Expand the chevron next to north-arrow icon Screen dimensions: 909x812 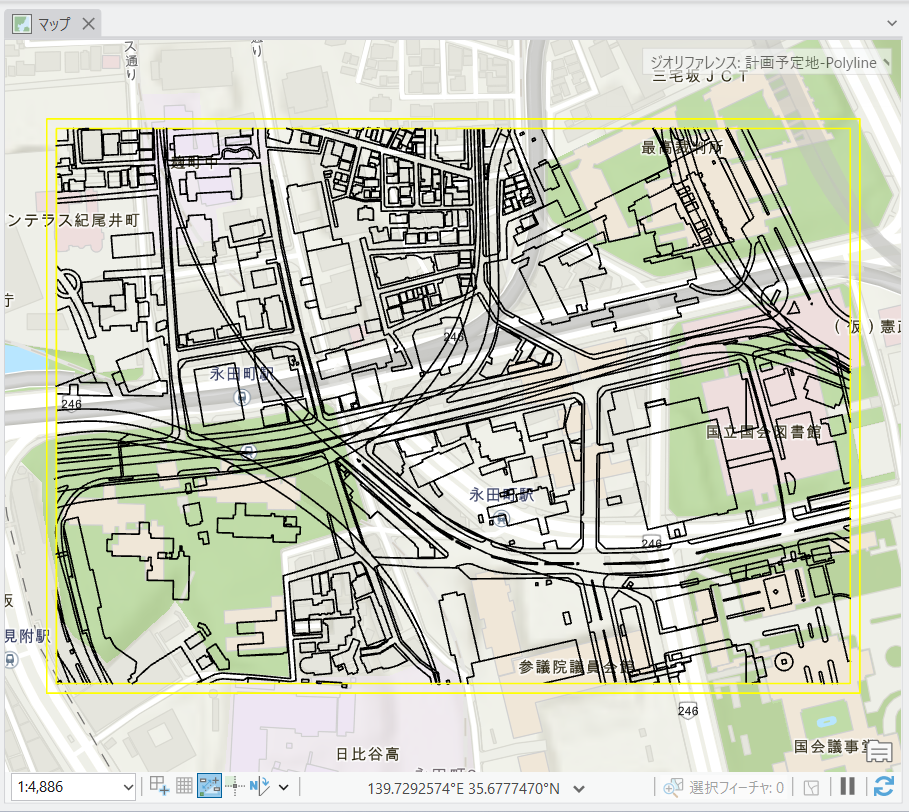(x=284, y=787)
